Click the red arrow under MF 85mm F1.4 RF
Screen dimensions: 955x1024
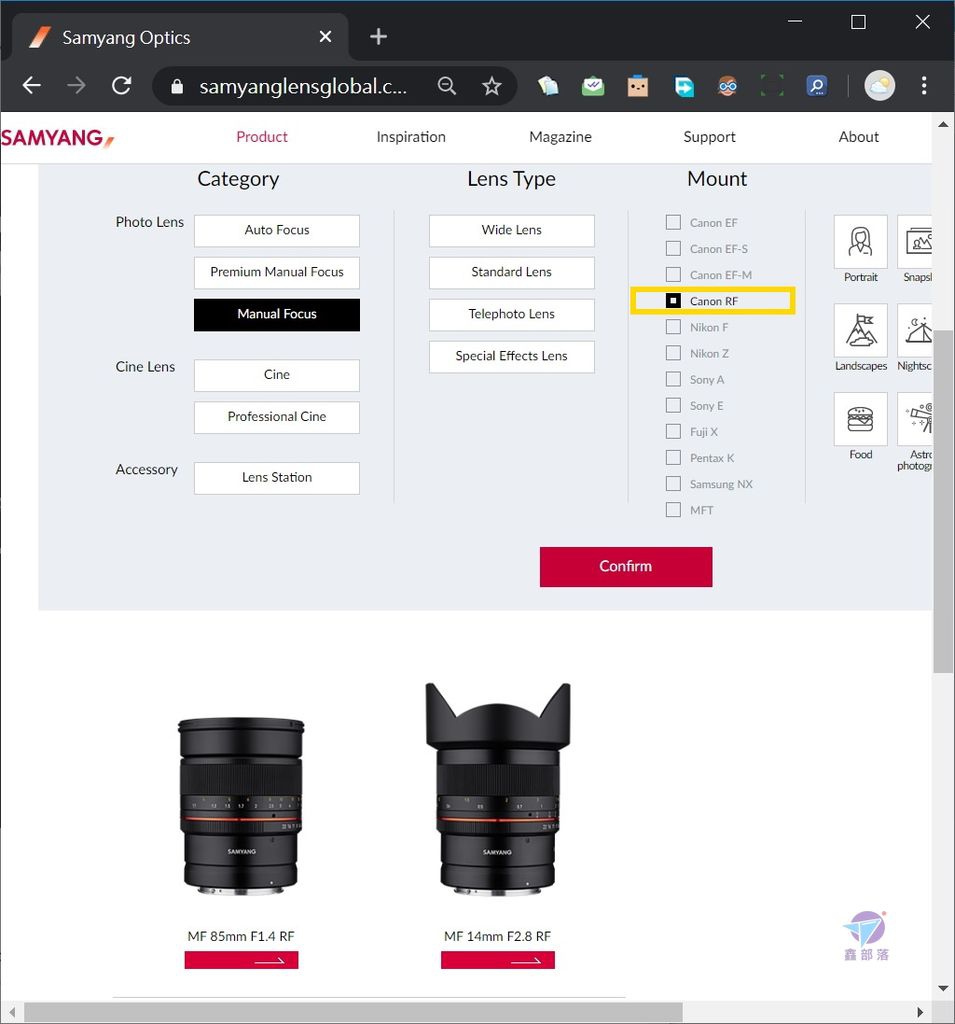(241, 960)
